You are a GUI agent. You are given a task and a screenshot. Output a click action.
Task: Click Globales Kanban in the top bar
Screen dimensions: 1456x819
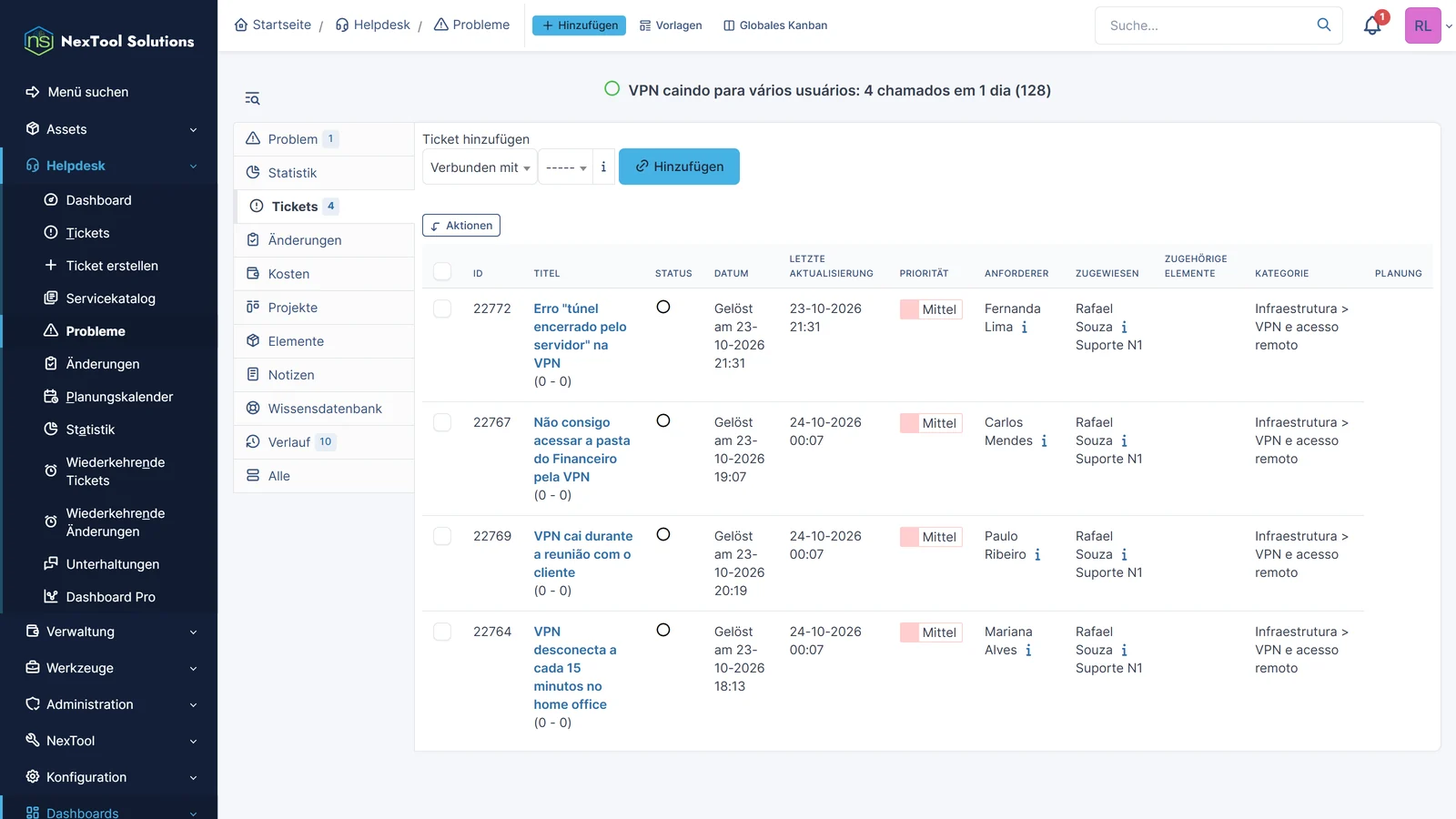tap(775, 25)
